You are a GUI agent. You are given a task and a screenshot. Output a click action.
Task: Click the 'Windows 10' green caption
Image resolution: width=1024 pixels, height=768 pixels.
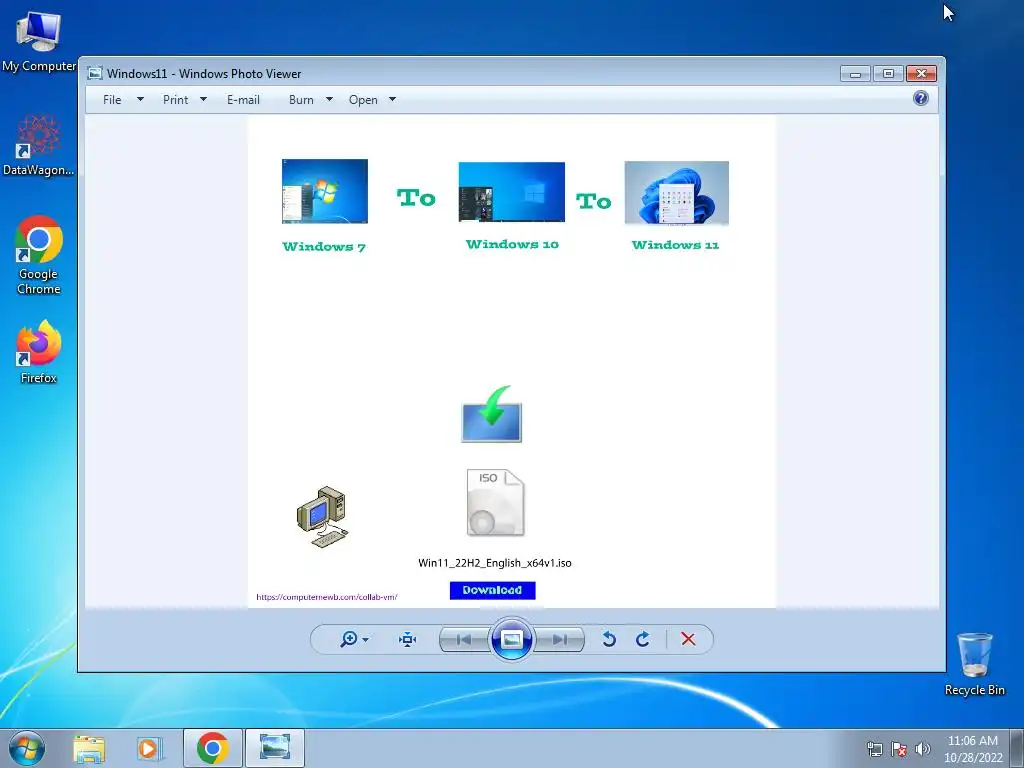512,244
